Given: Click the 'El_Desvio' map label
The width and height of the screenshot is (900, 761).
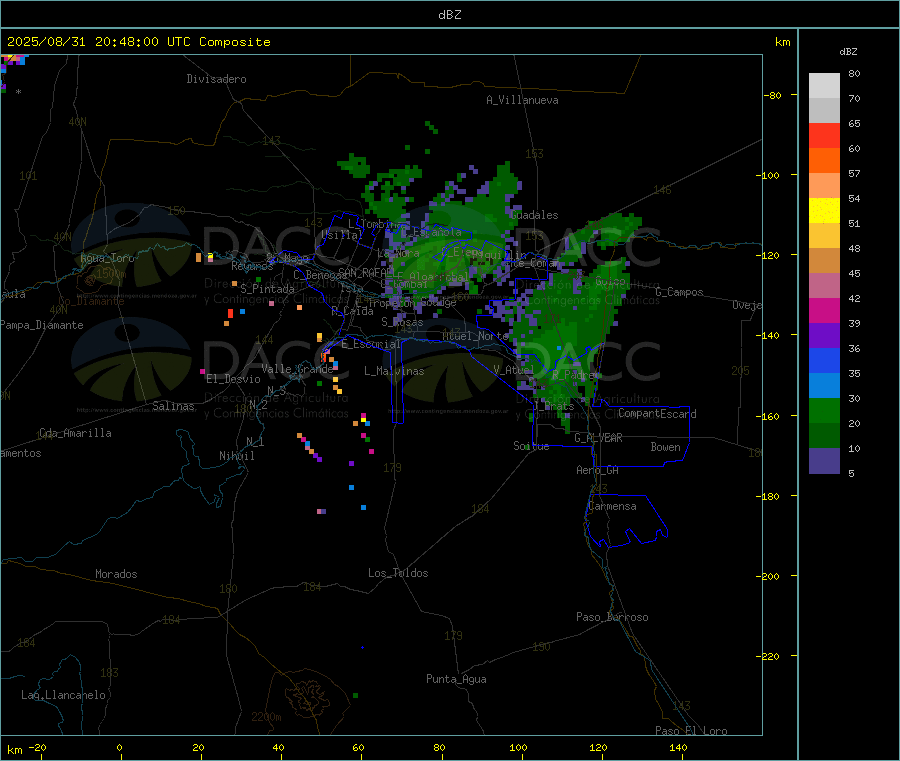Looking at the screenshot, I should pos(233,379).
